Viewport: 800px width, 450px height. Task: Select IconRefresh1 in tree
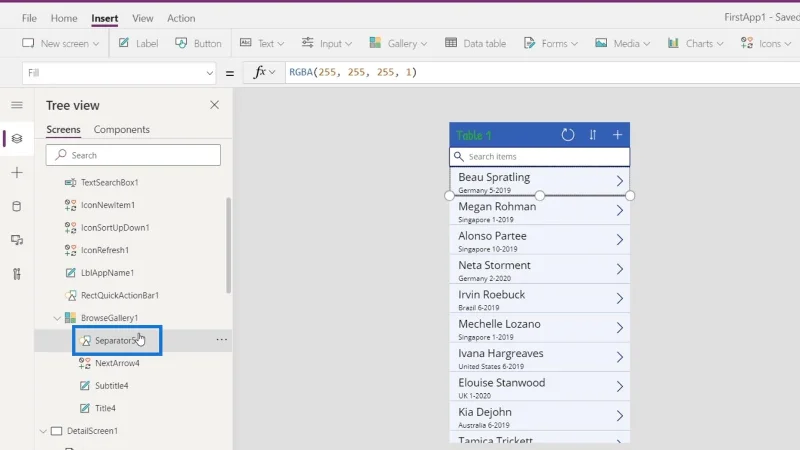[x=105, y=250]
